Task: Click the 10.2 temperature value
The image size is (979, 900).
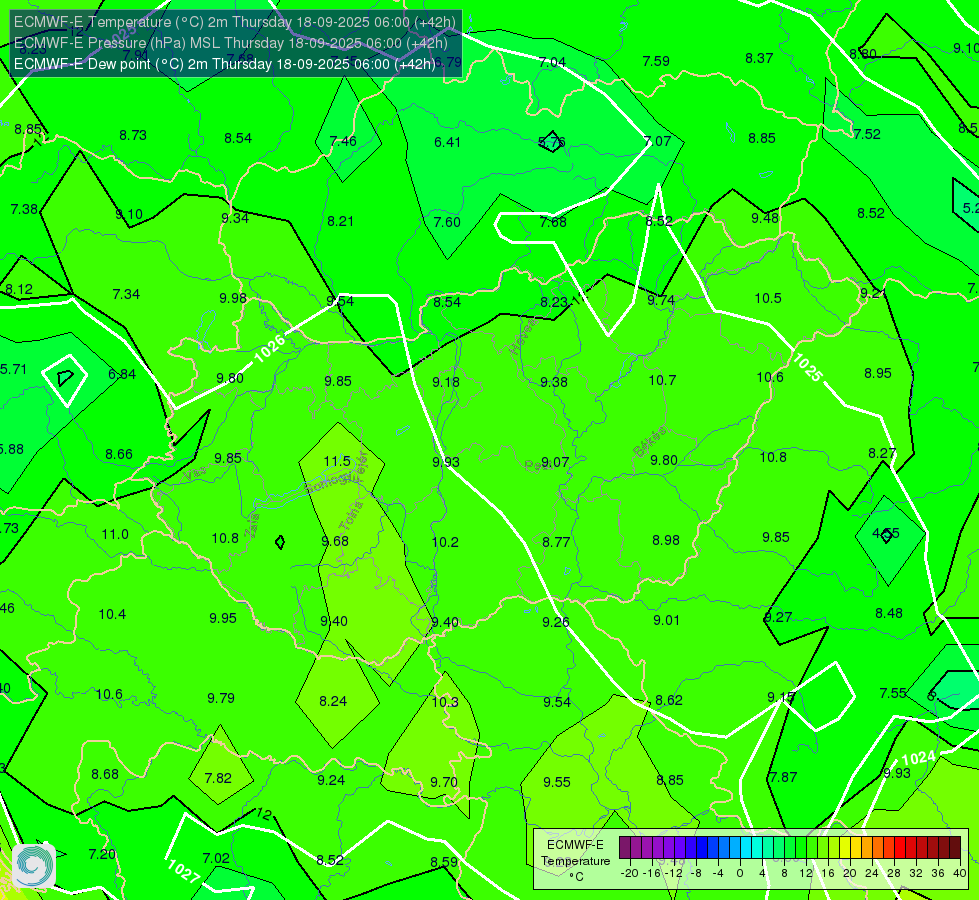Action: point(445,541)
